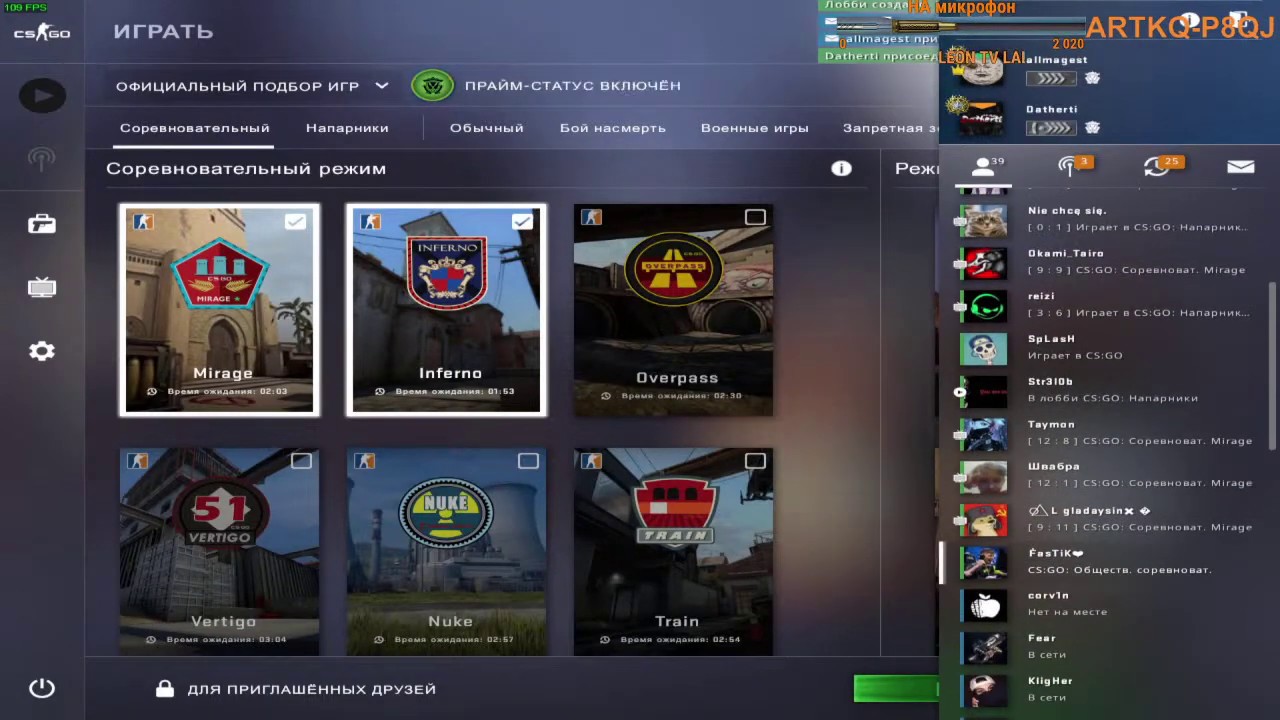Viewport: 1280px width, 720px height.
Task: Expand the Официальный подбор игр dropdown
Action: pos(252,86)
